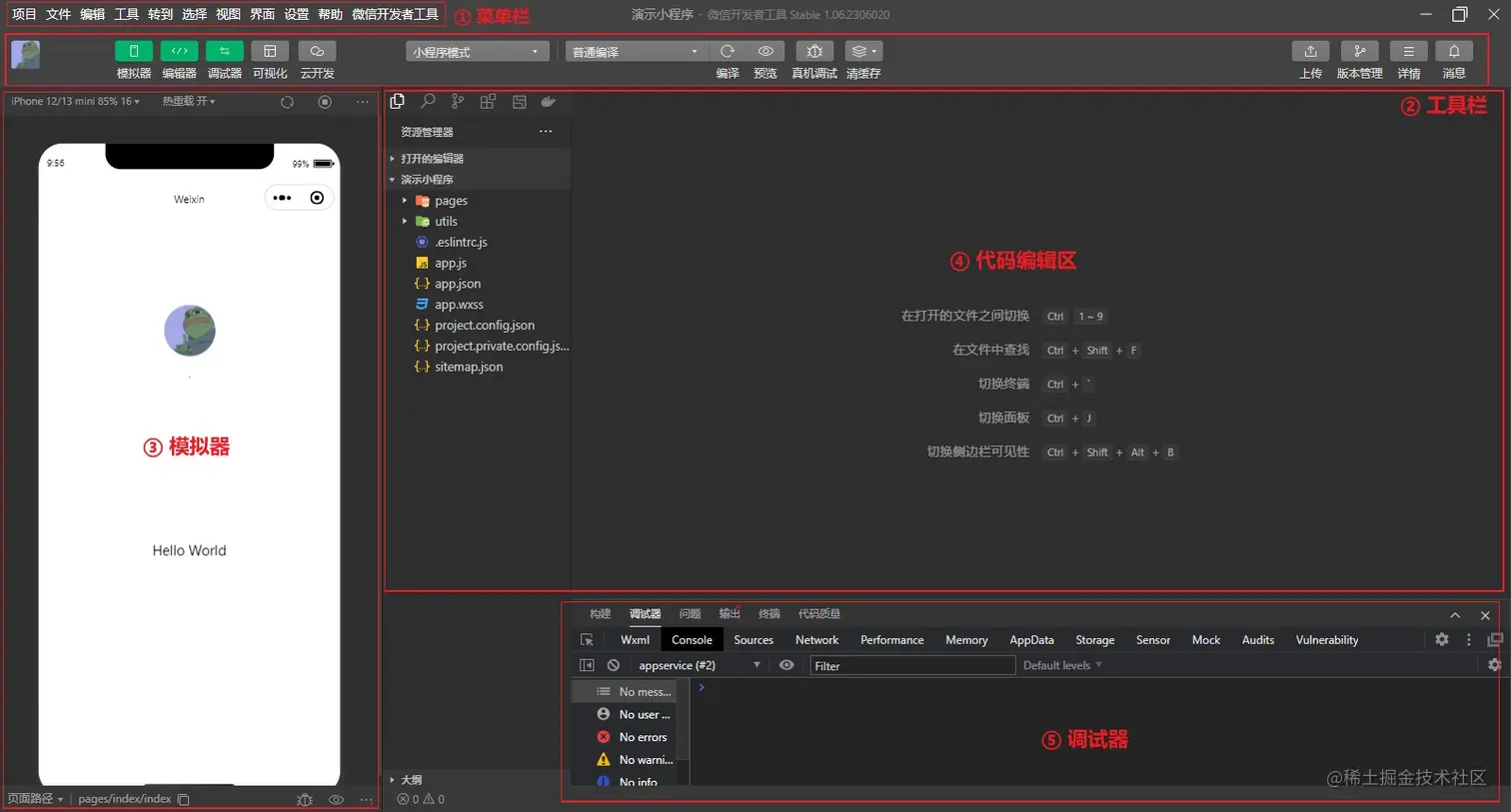Switch to the Sources tab
This screenshot has width=1511, height=812.
coord(754,640)
